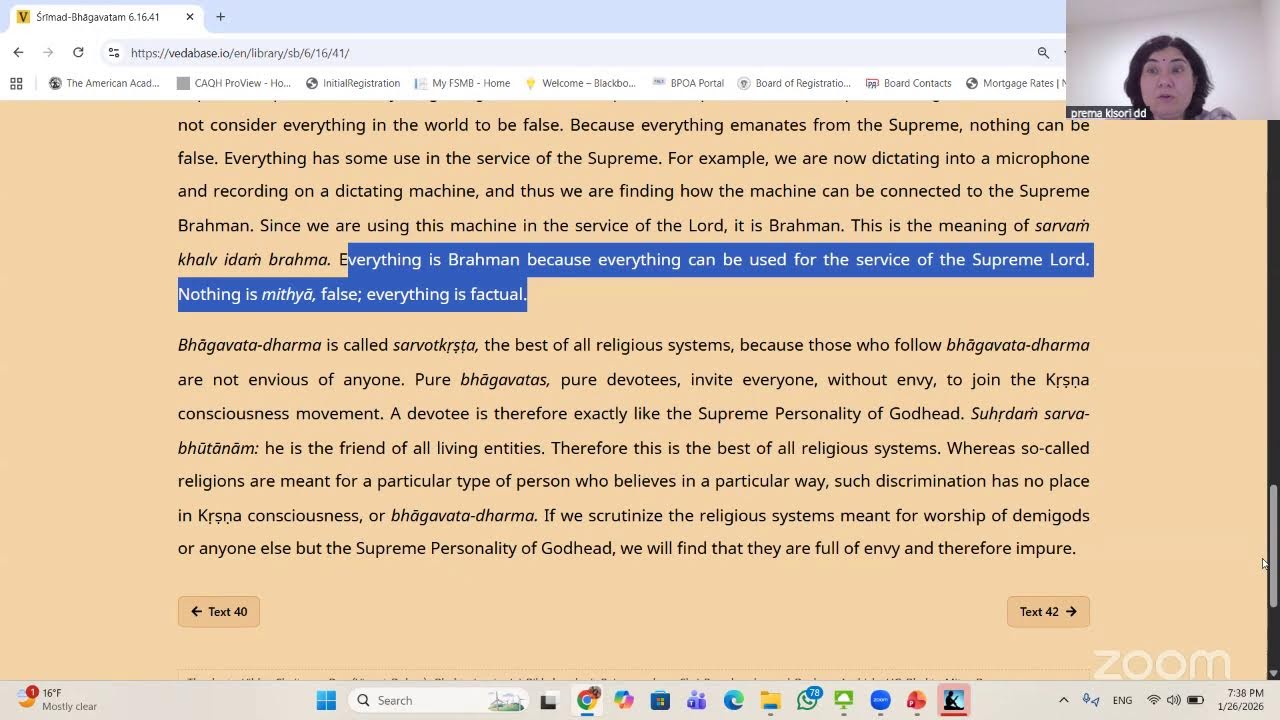Open the Windows Start menu
The width and height of the screenshot is (1280, 720).
coord(326,700)
